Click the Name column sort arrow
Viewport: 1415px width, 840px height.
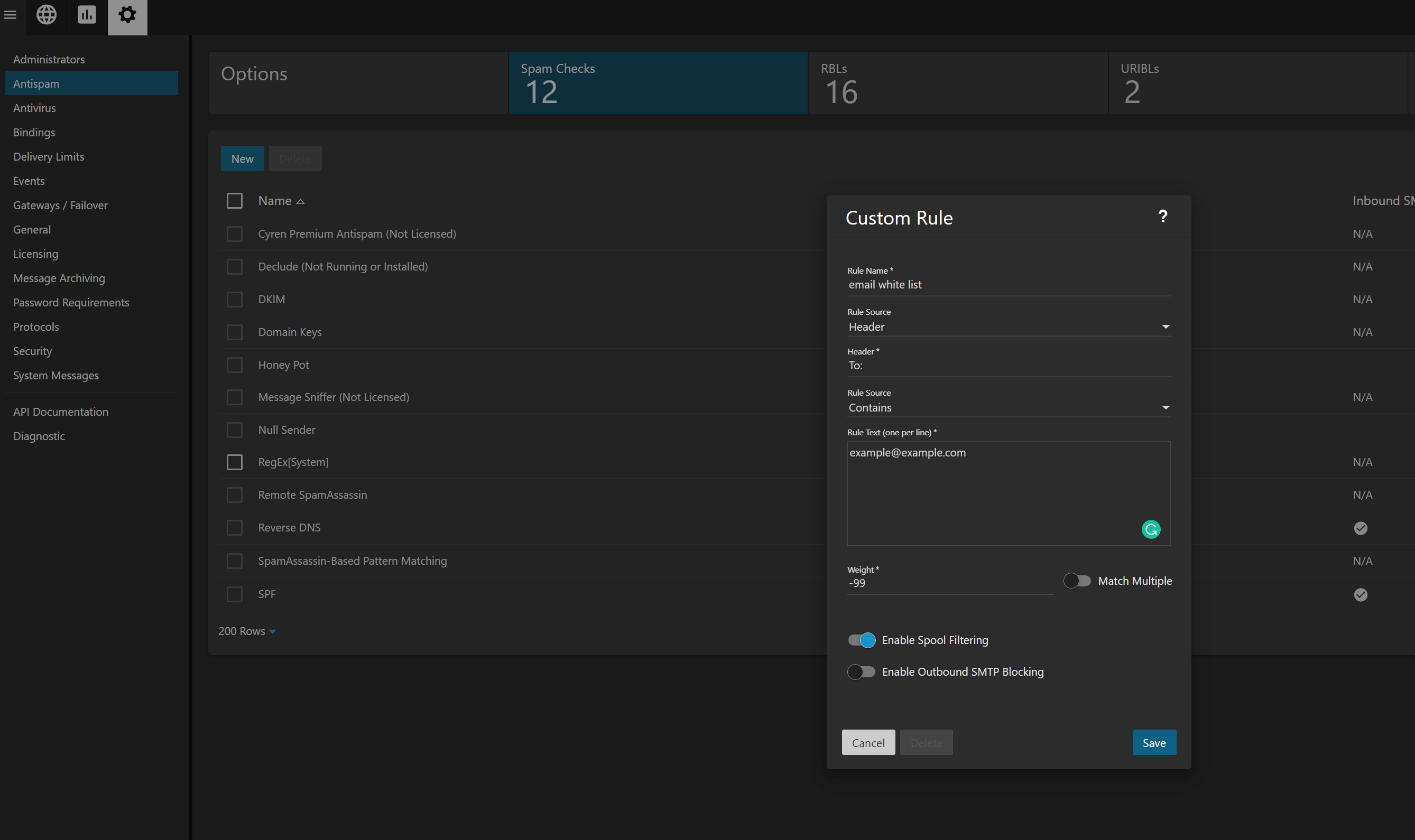[x=301, y=201]
